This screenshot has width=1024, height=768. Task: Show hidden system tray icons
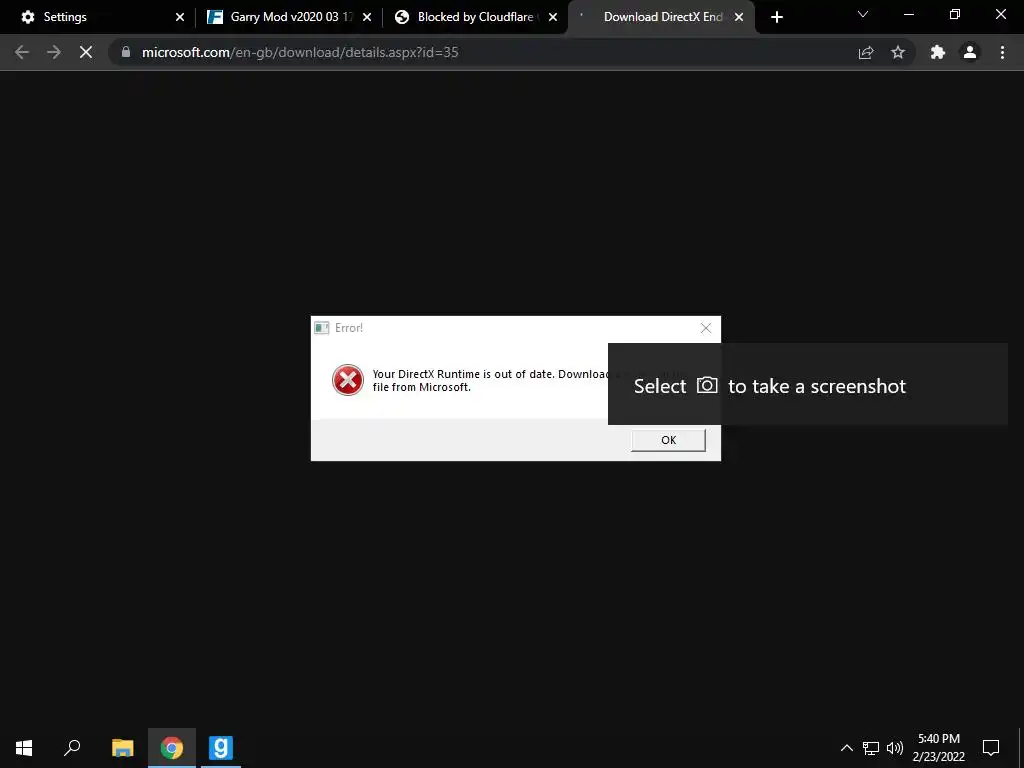click(846, 748)
